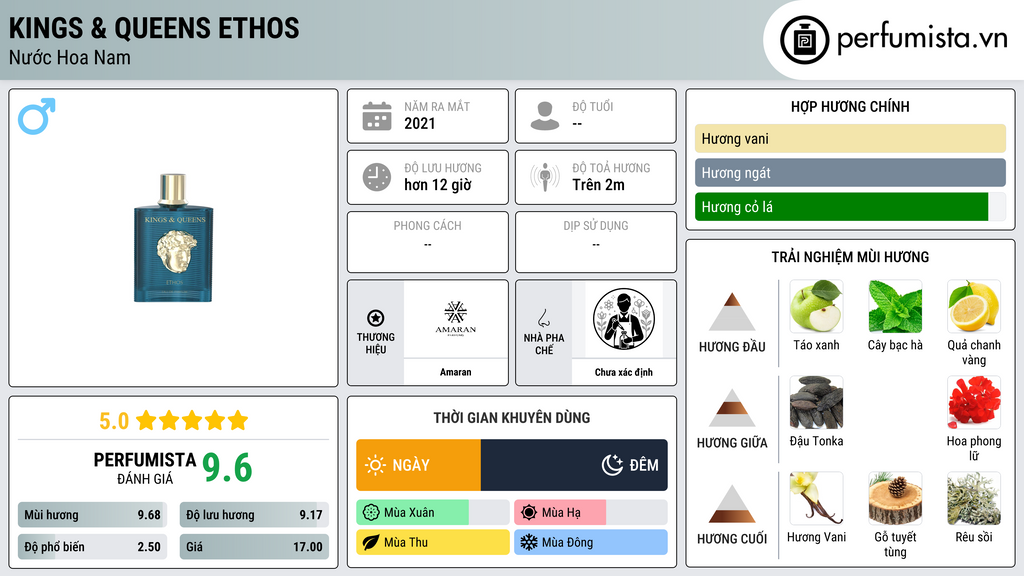Screen dimensions: 1024x576
Task: Open the Kings & Queens Ethos bottle image
Action: pos(174,238)
